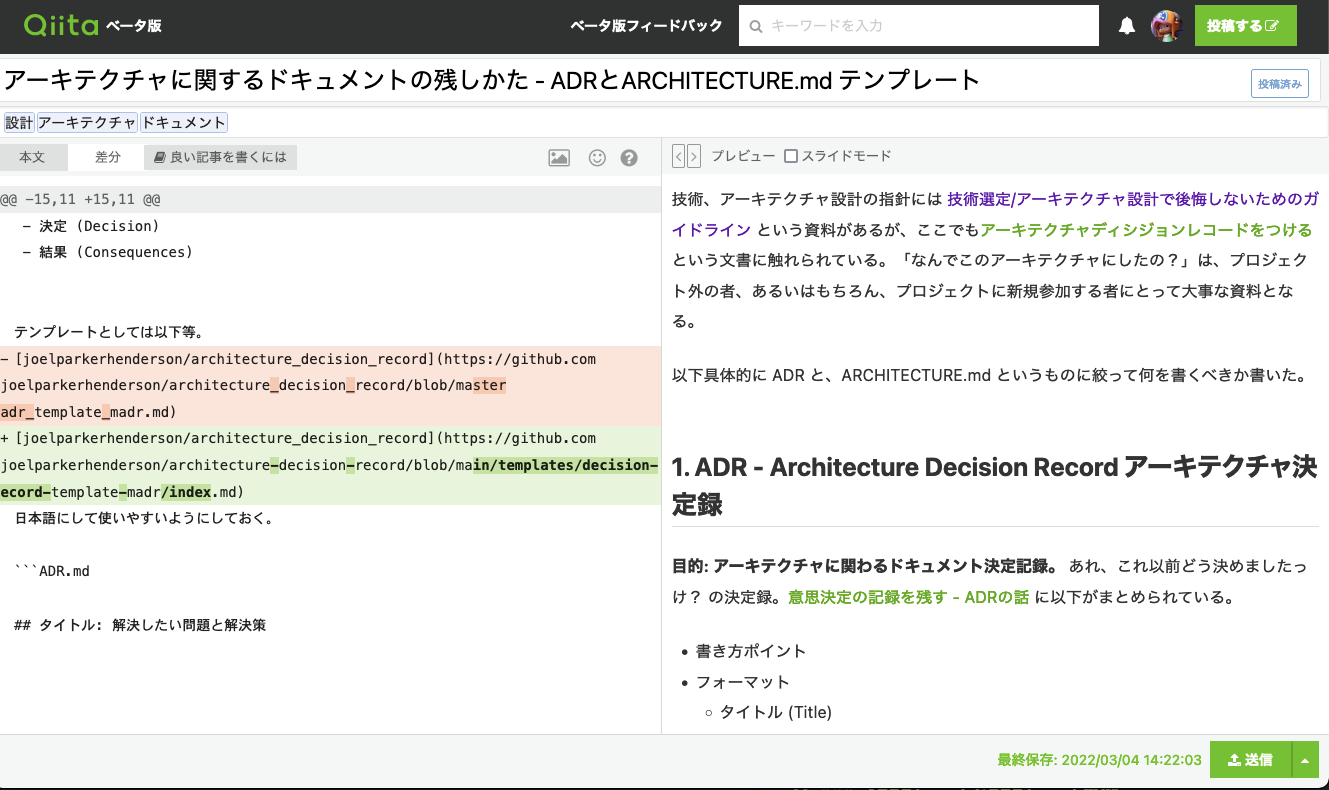
Task: Open the emoji picker smiley icon
Action: [597, 157]
